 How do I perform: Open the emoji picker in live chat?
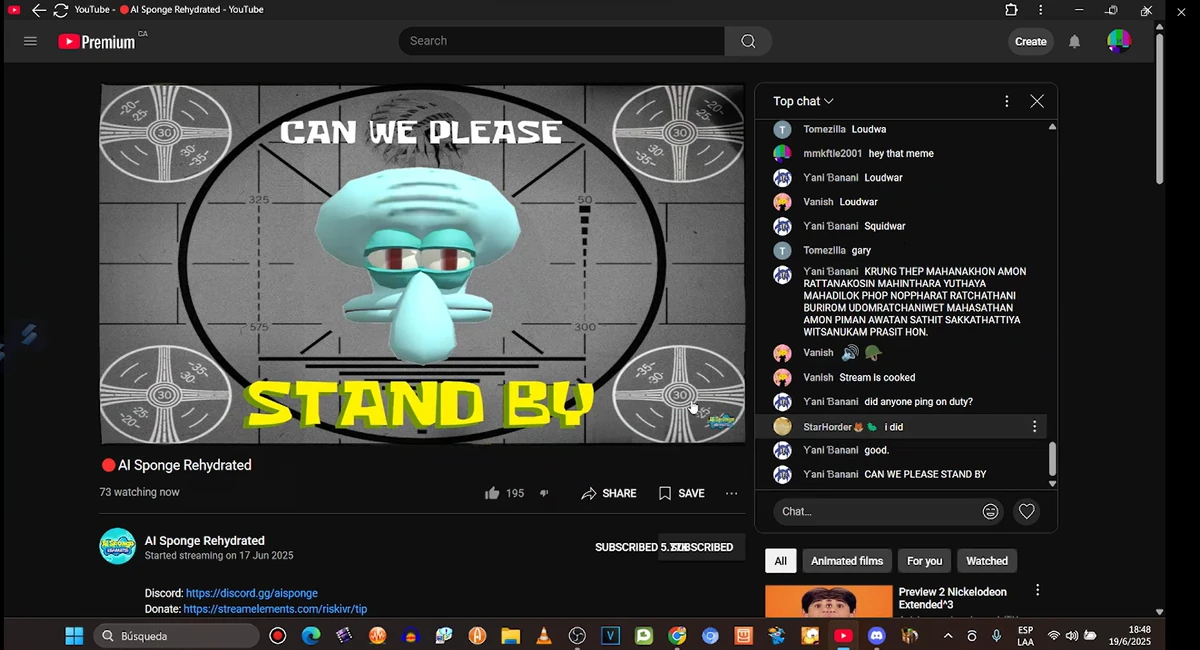point(990,511)
